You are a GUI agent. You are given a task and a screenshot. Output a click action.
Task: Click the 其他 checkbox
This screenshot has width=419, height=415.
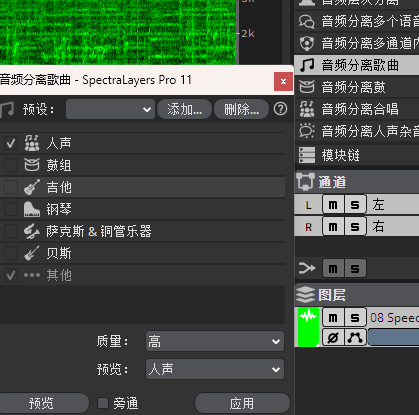(x=11, y=275)
